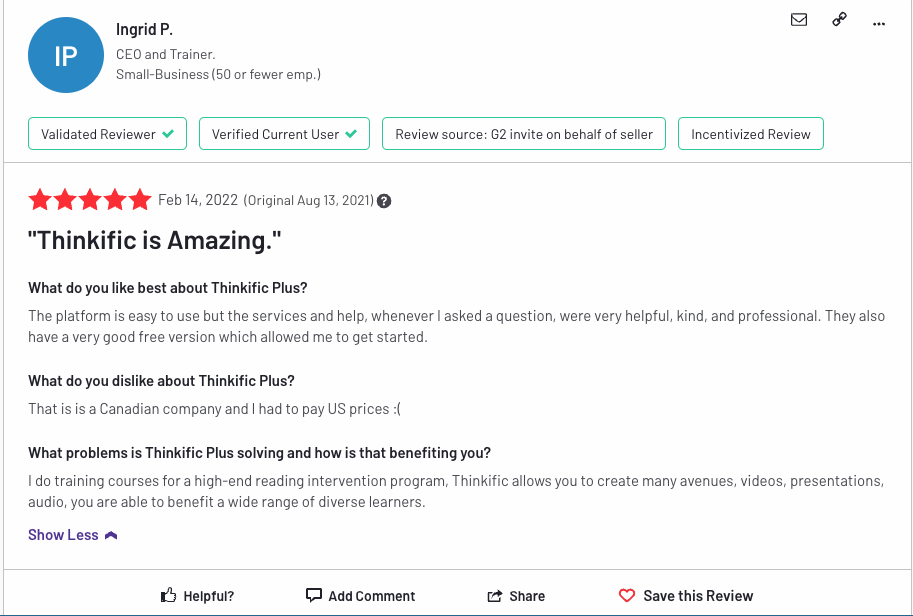Click the heart icon to save the review

627,596
